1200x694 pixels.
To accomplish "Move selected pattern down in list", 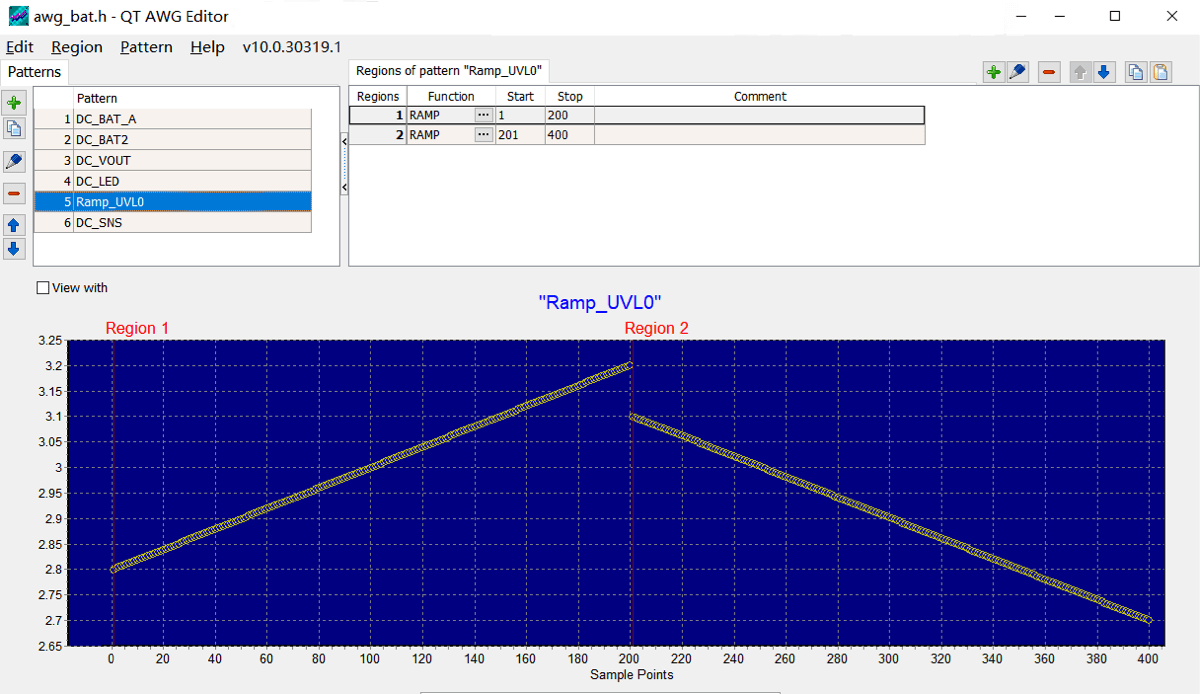I will pyautogui.click(x=14, y=249).
